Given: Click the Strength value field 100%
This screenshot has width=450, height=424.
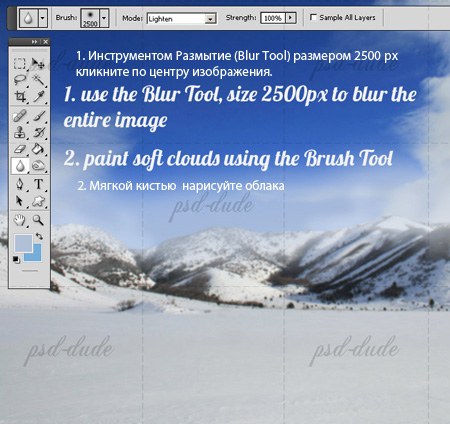Looking at the screenshot, I should [x=273, y=18].
